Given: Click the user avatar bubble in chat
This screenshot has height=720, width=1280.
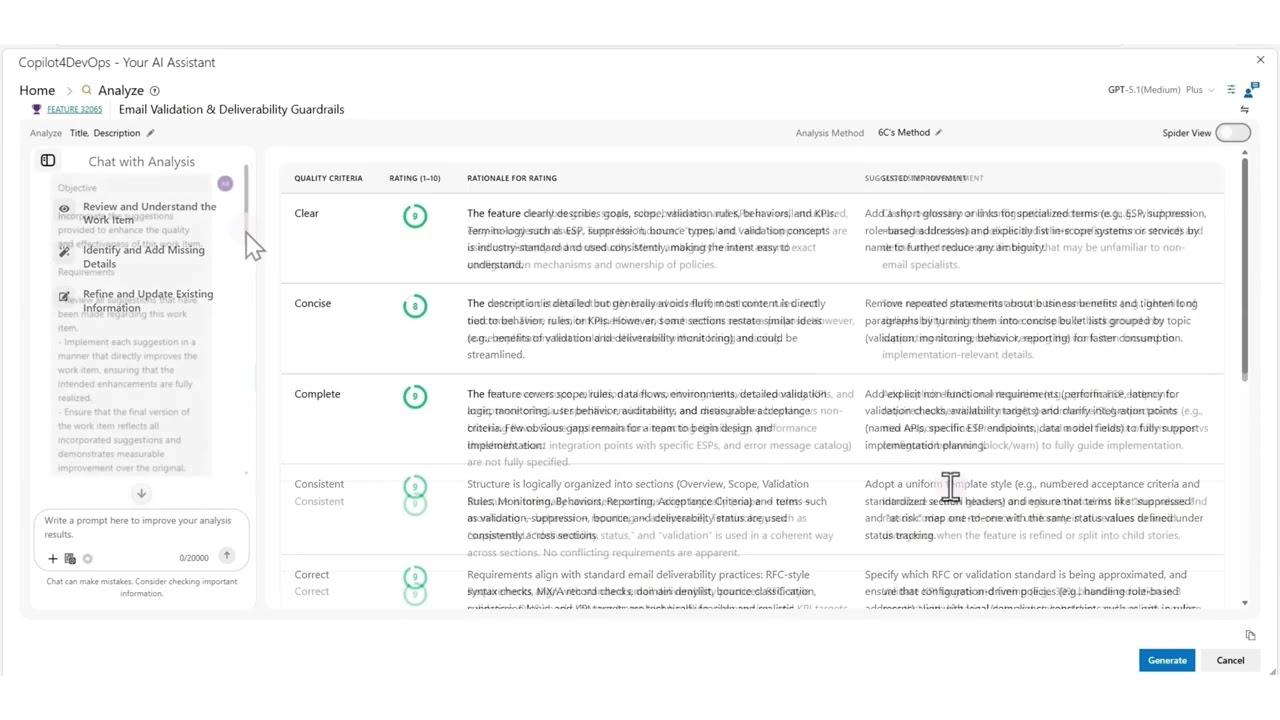Looking at the screenshot, I should [x=225, y=184].
